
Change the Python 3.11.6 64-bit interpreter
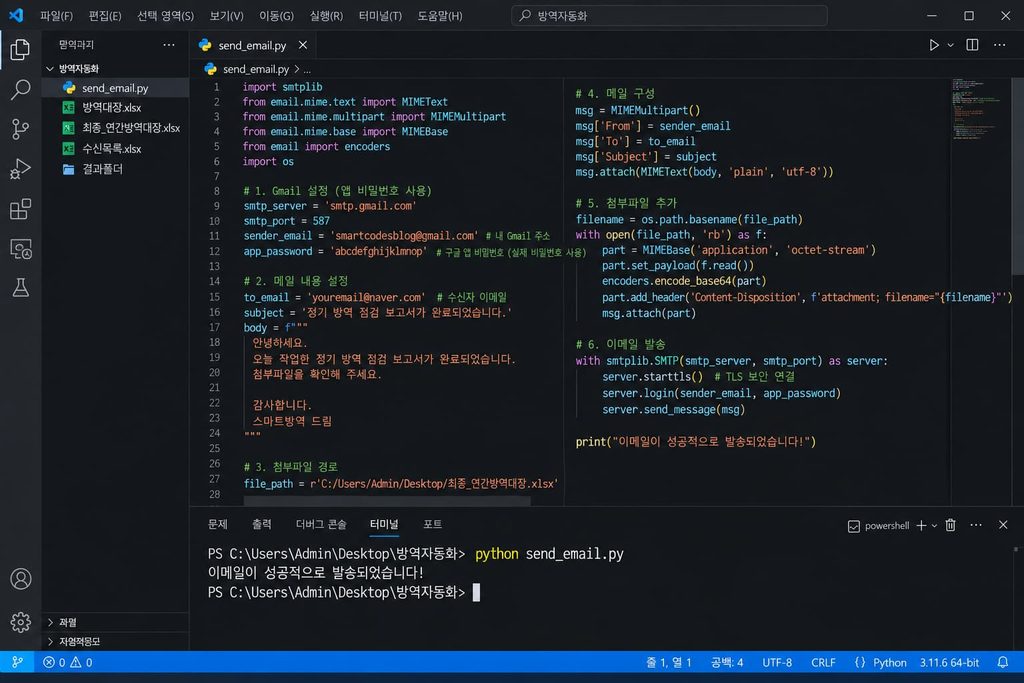click(x=950, y=663)
